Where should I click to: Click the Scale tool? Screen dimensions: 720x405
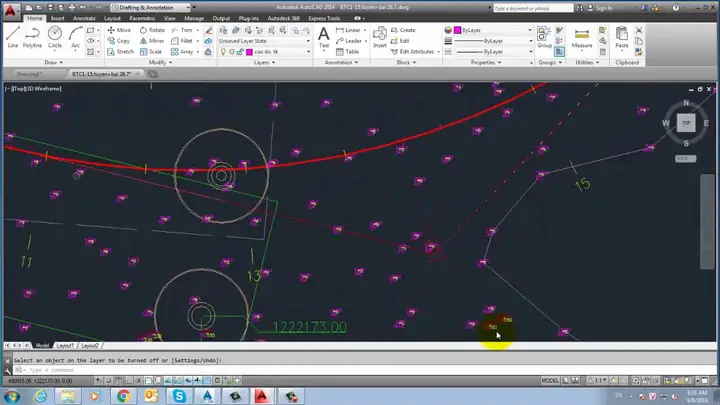click(151, 52)
